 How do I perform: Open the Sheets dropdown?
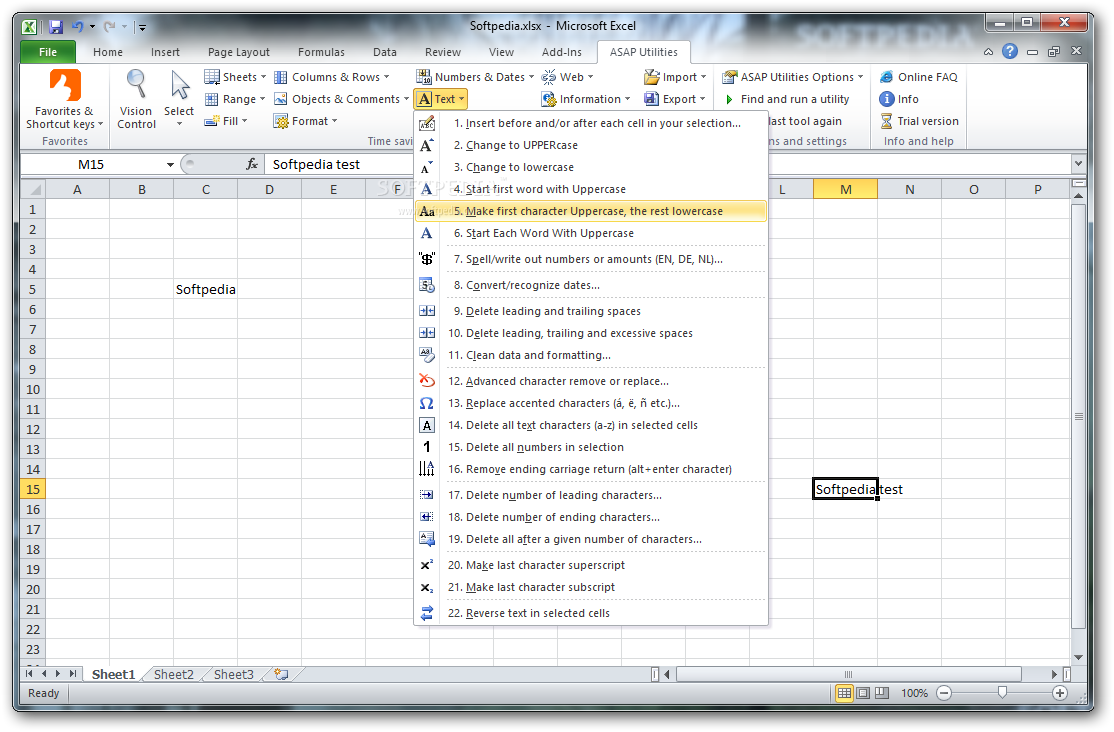click(235, 77)
